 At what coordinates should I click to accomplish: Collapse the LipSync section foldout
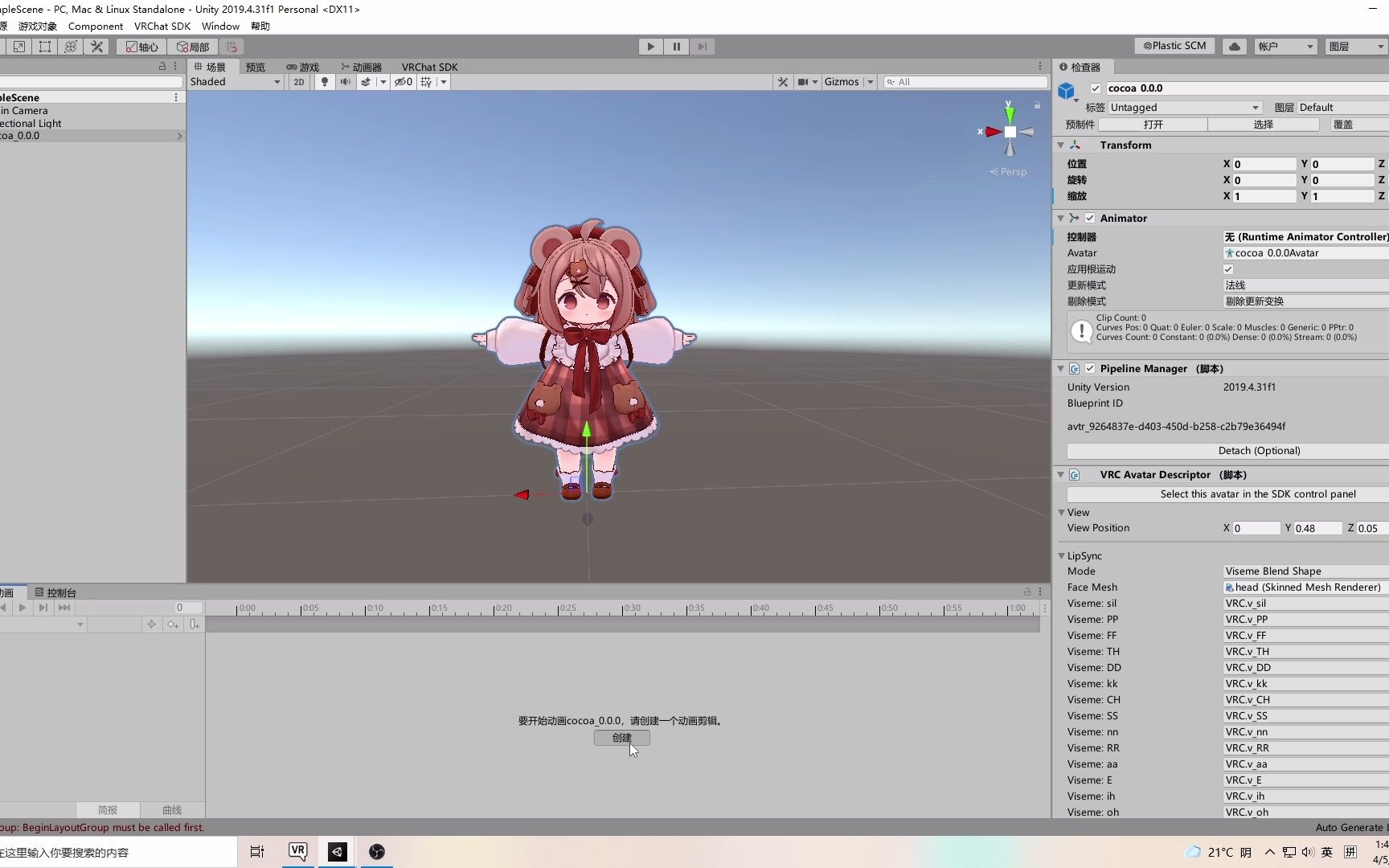click(1061, 556)
